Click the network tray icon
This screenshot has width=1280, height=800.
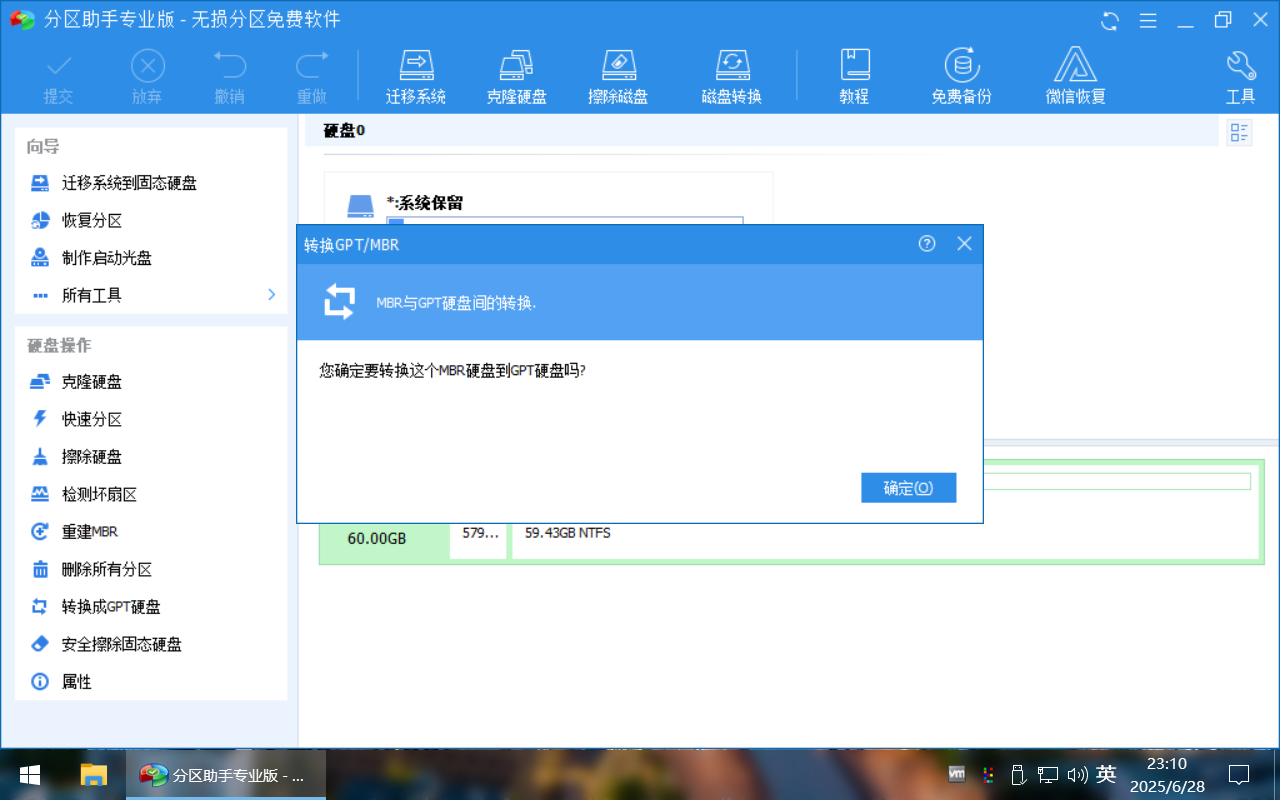[1047, 774]
